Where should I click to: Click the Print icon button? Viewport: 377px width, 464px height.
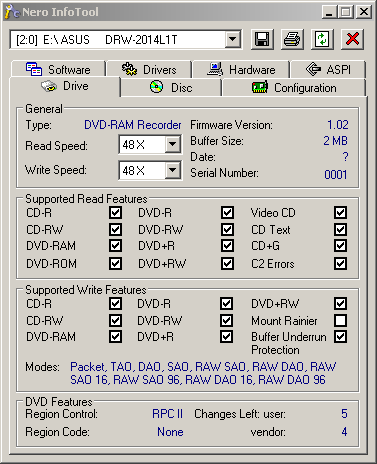click(292, 39)
